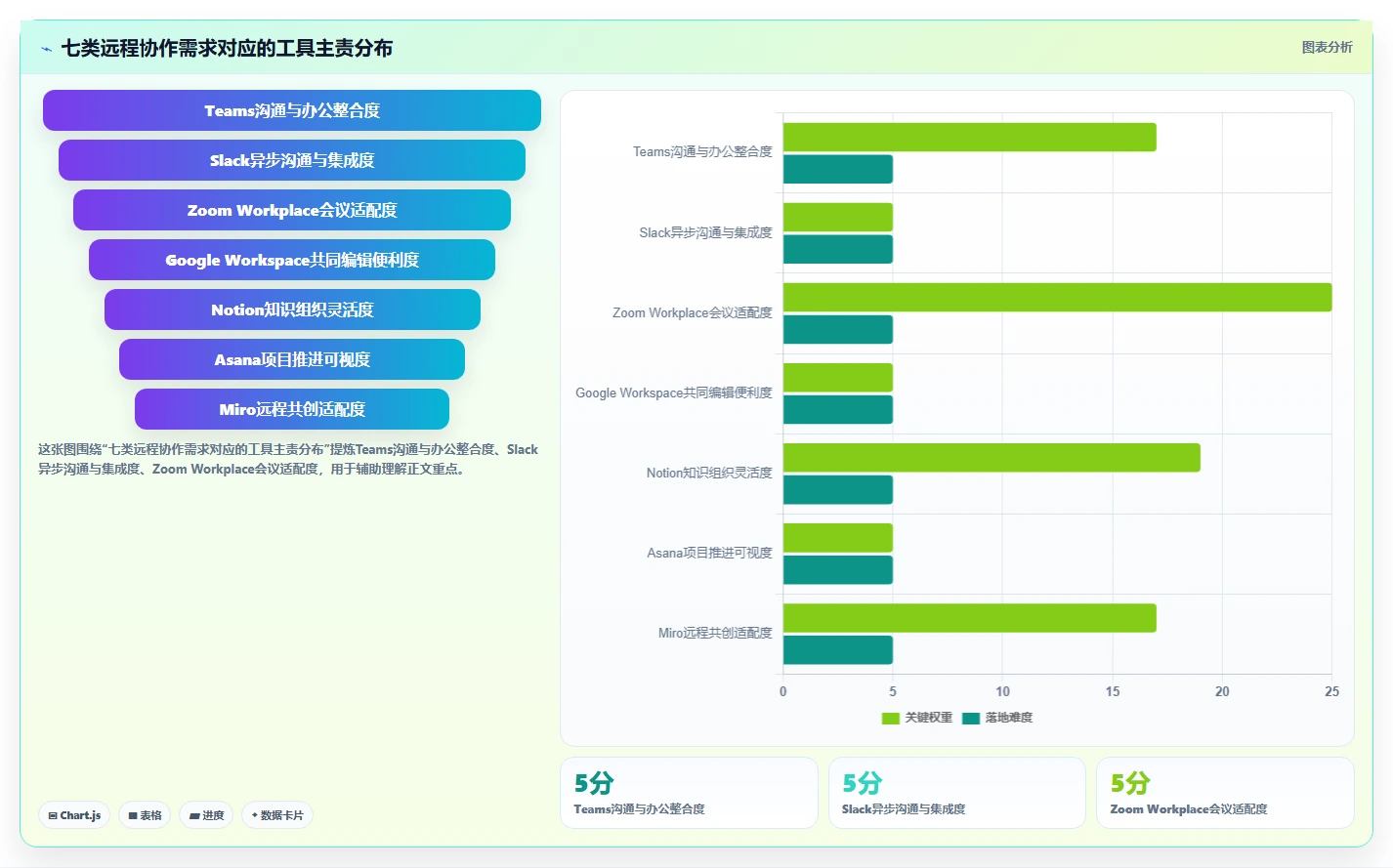
Task: Click the 进度 tag chip
Action: coord(206,815)
